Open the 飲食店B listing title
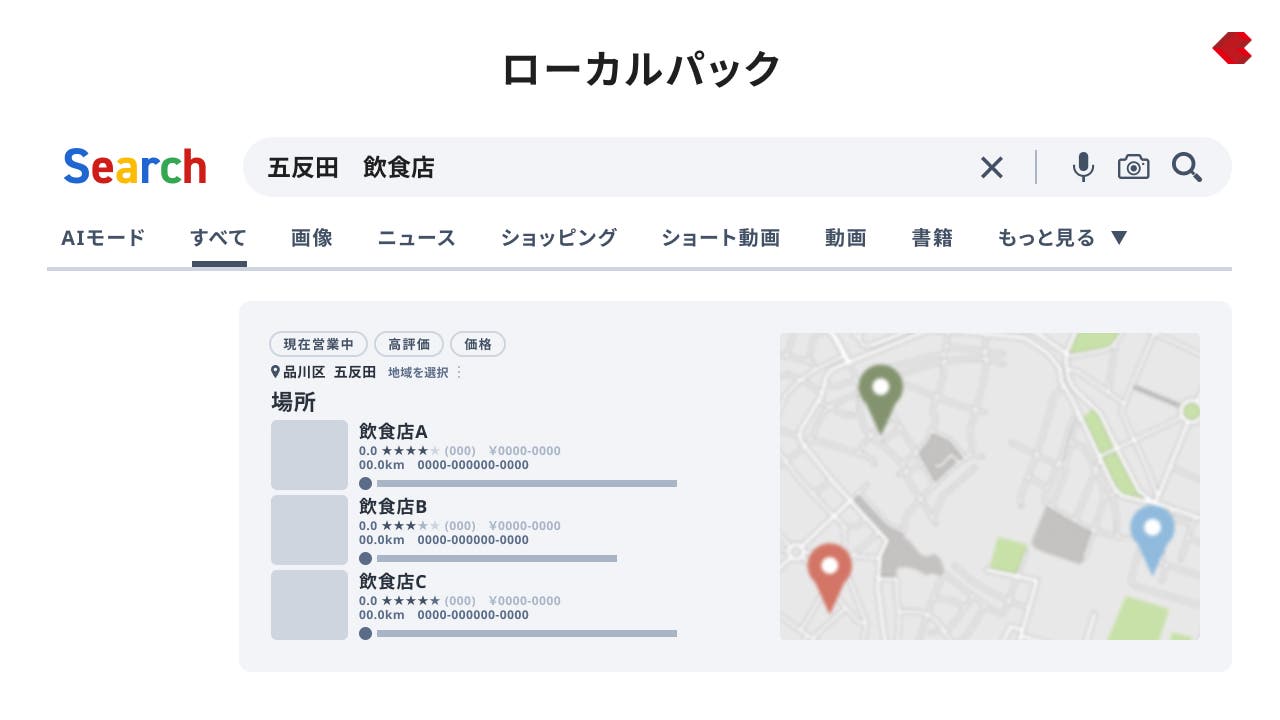The image size is (1280, 720). [x=393, y=506]
